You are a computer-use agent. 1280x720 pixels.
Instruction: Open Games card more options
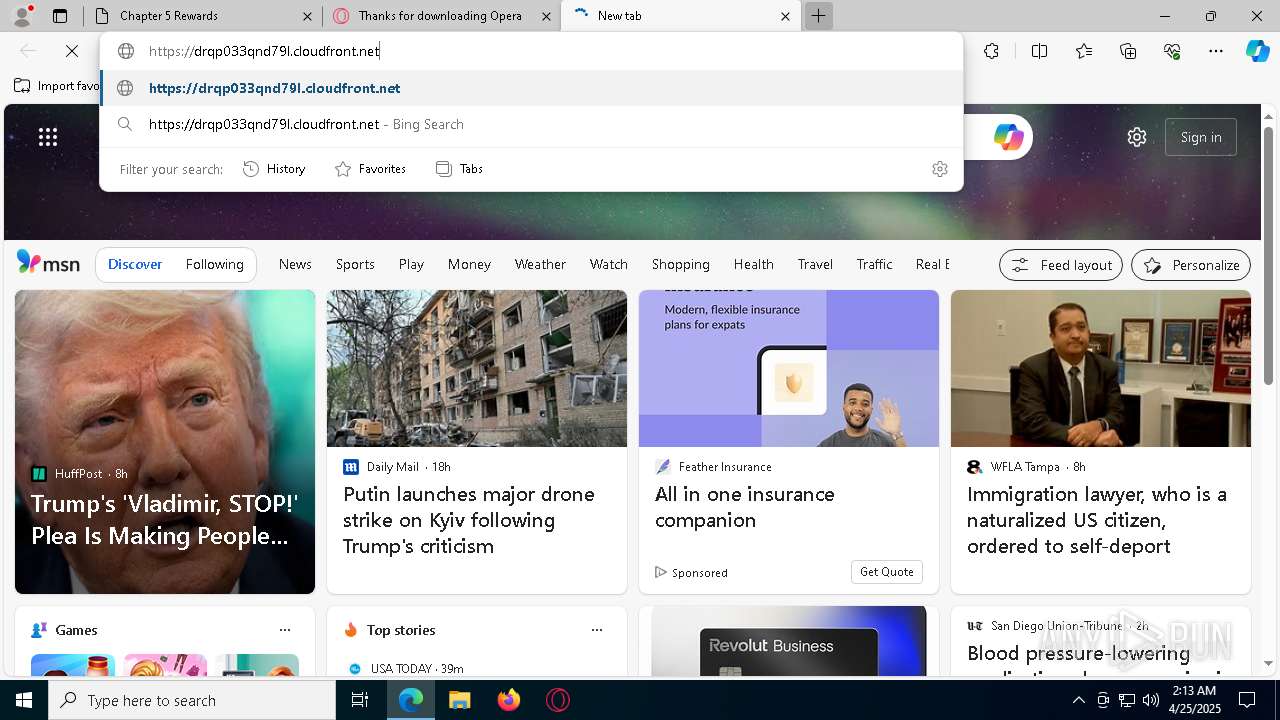(x=285, y=630)
